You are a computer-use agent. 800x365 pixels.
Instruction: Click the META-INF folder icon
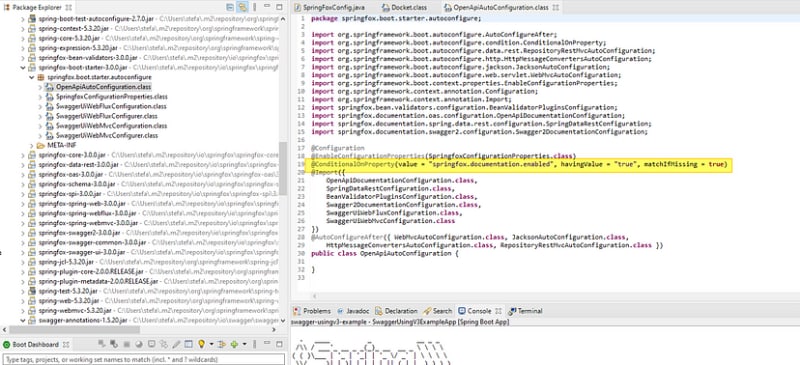41,145
